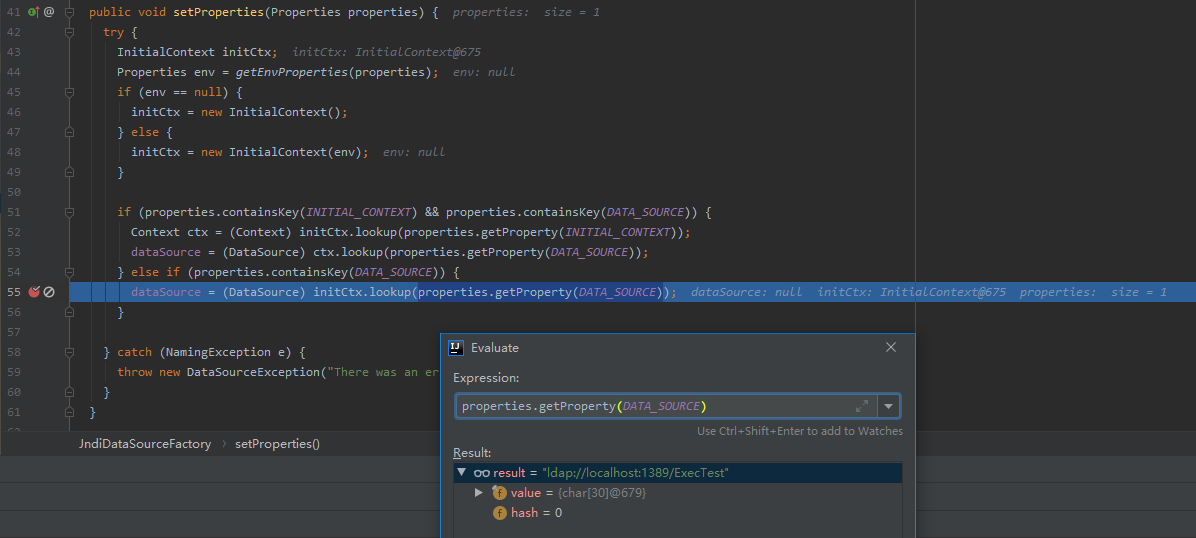Click ctx.lookup call on line 53
Viewport: 1196px width, 538px height.
pyautogui.click(x=349, y=252)
